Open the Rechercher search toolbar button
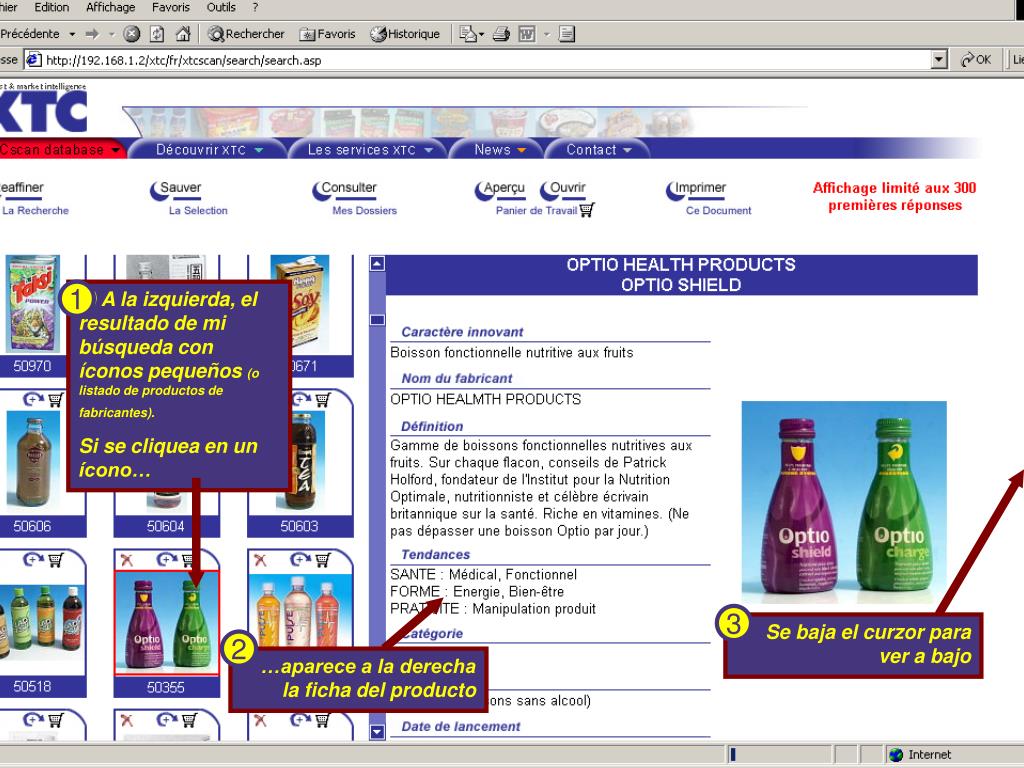 pyautogui.click(x=246, y=34)
